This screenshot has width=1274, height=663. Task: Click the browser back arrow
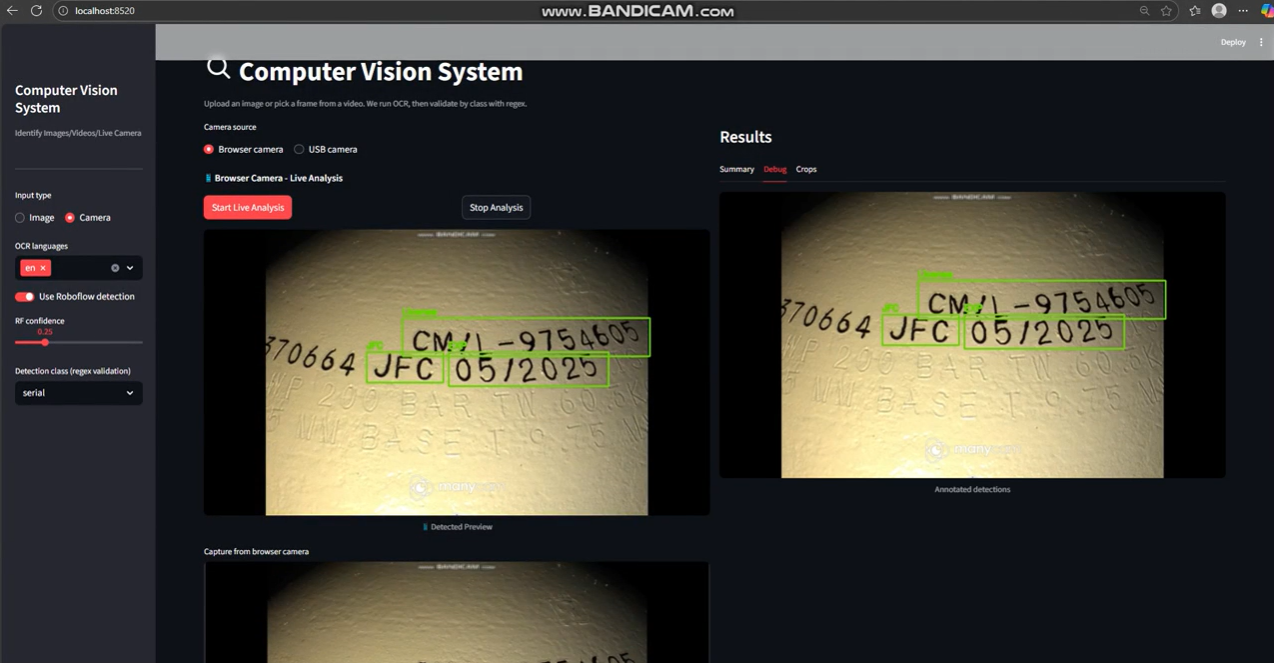[12, 11]
